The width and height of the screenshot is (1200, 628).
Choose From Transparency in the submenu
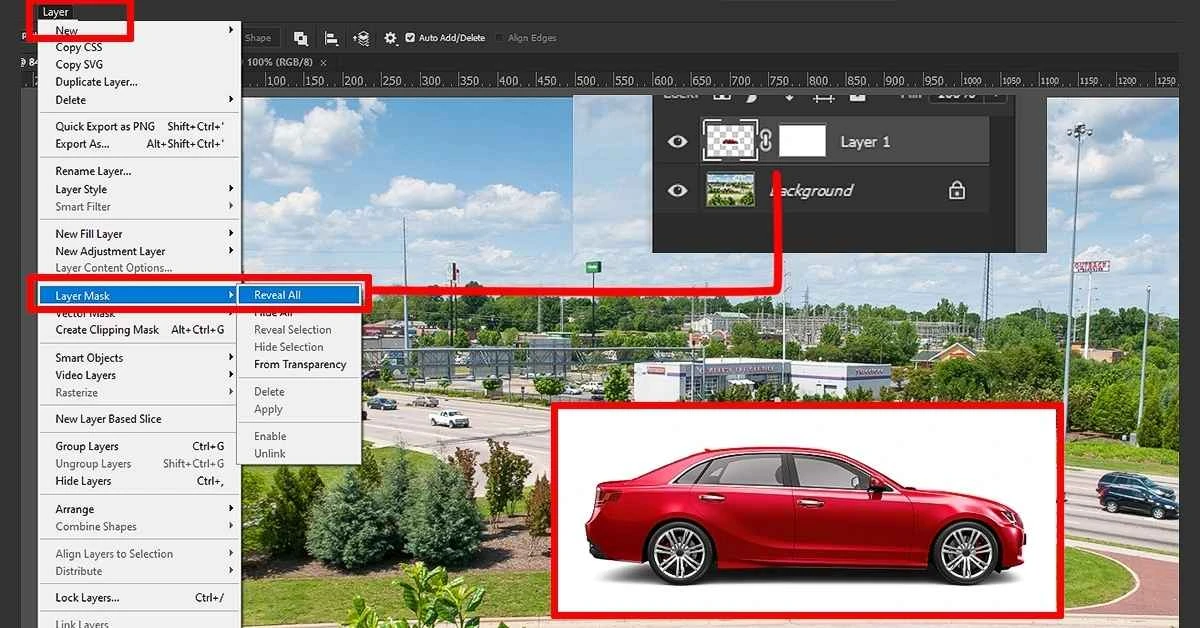pos(300,365)
